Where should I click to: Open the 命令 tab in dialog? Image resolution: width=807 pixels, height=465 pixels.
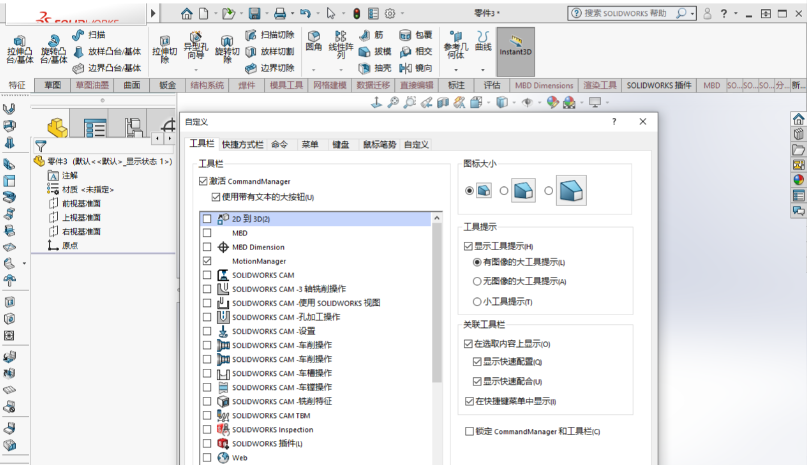(x=279, y=145)
